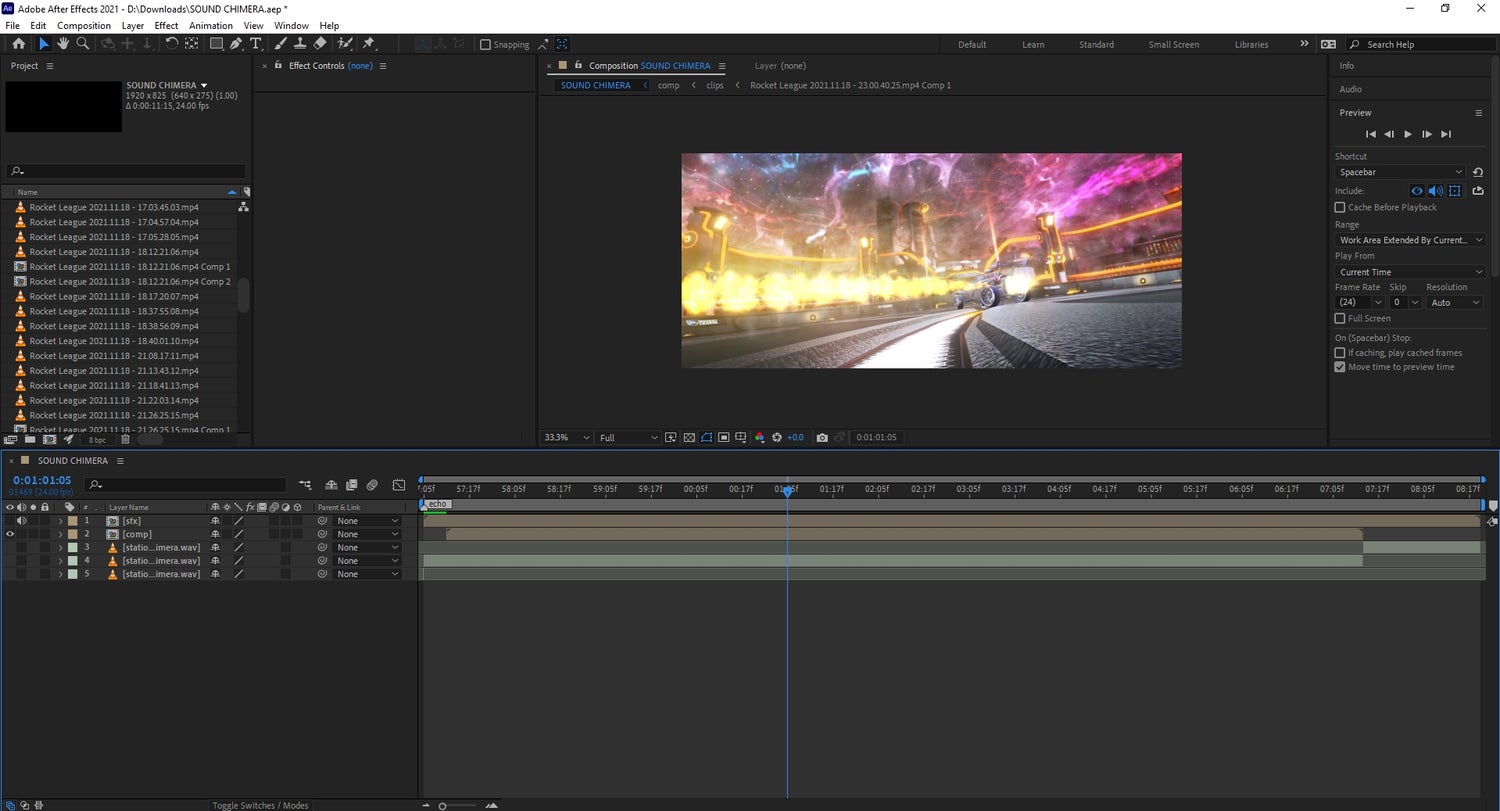Click Toggle Switches / Modes button
This screenshot has width=1500, height=811.
[260, 805]
